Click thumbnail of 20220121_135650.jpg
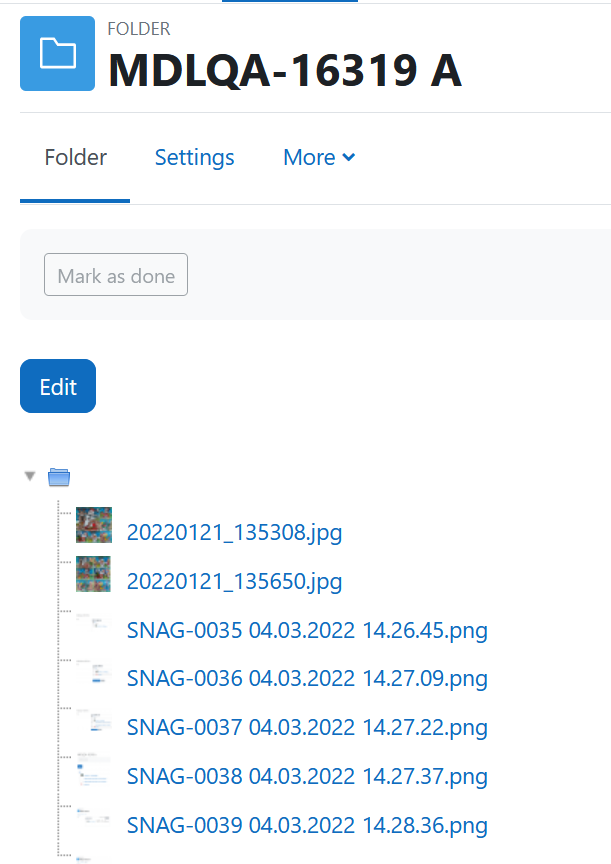 93,574
